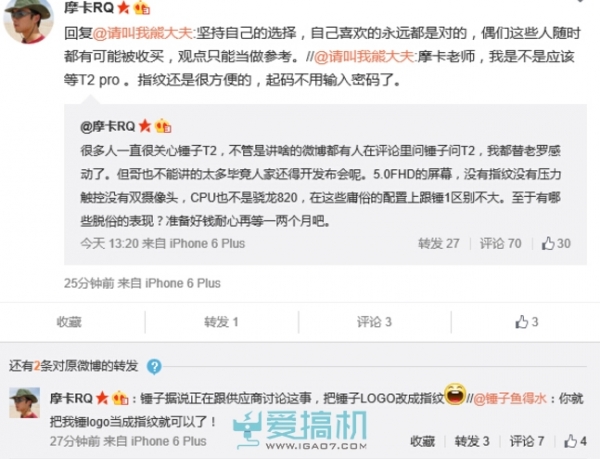Click the red star badge beside top 摩卡RQ
Viewport: 600px width, 459px height.
pos(123,7)
